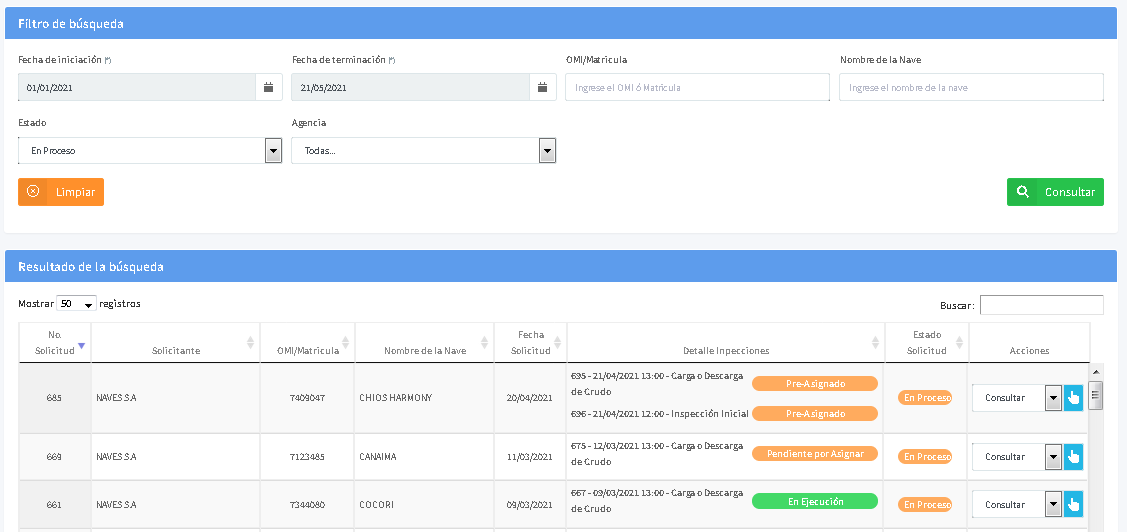
Task: Change the Mostrar registros count dropdown
Action: tap(76, 304)
